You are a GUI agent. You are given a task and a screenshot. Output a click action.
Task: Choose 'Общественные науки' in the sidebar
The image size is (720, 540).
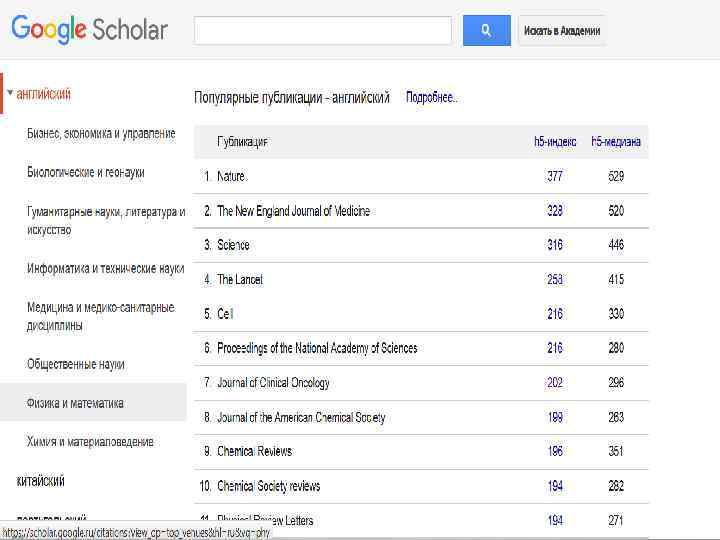76,365
